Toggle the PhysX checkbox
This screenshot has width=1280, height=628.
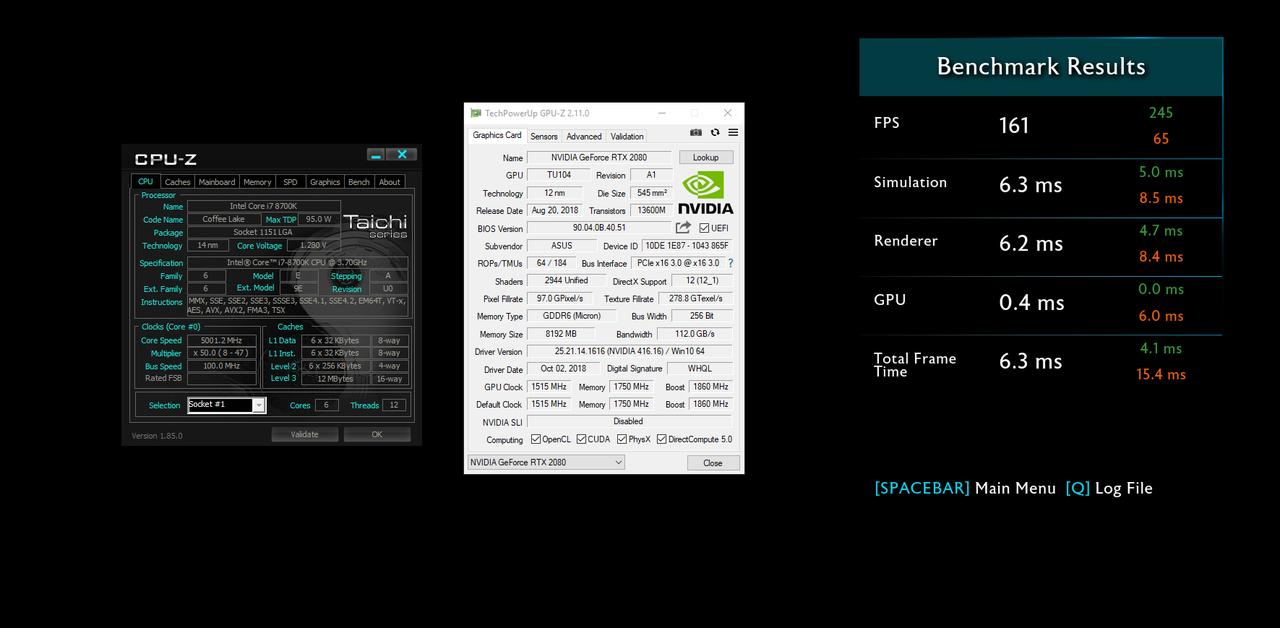(622, 439)
